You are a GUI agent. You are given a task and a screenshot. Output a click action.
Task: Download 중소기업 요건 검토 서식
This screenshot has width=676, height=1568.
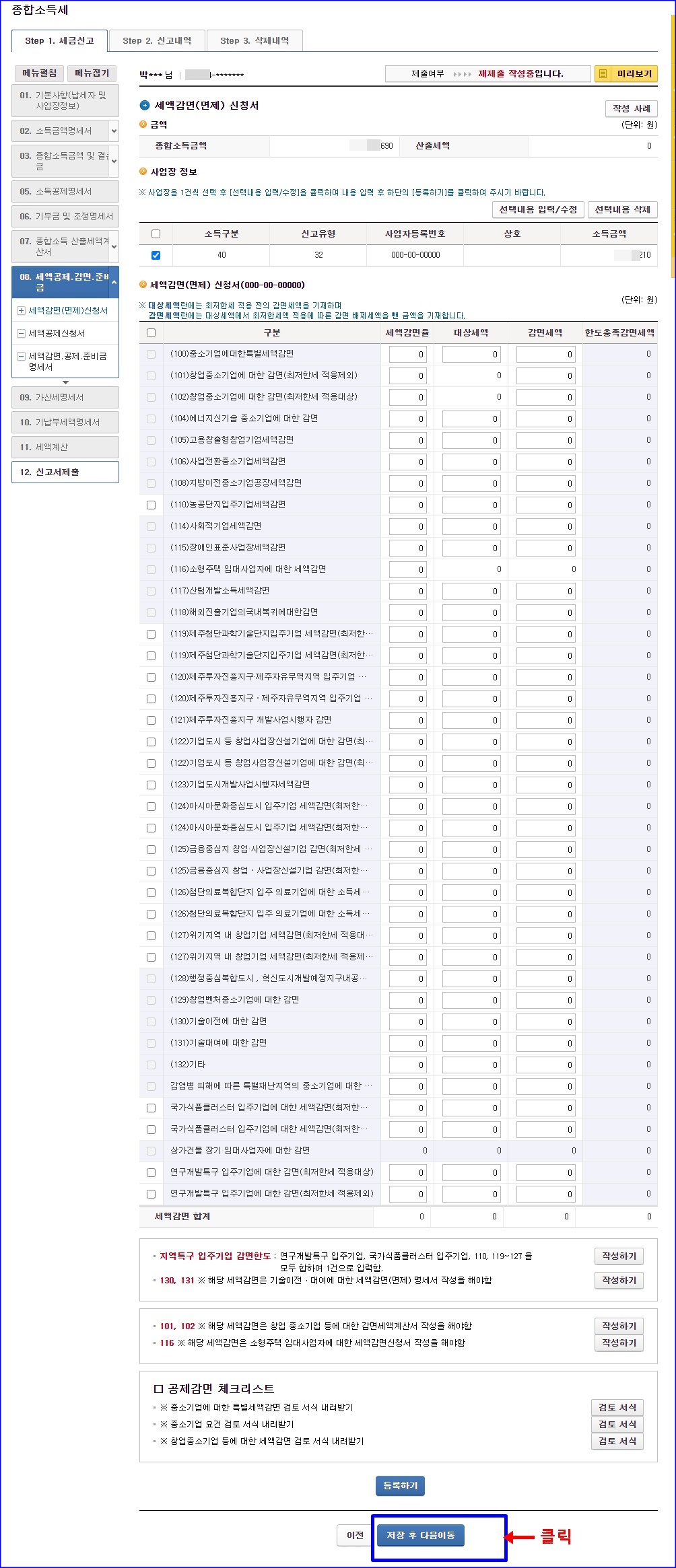coord(617,1424)
